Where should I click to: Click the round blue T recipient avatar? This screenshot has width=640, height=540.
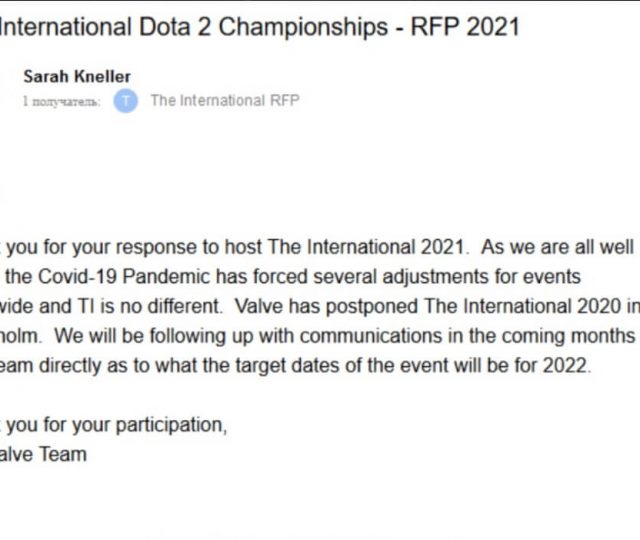125,100
